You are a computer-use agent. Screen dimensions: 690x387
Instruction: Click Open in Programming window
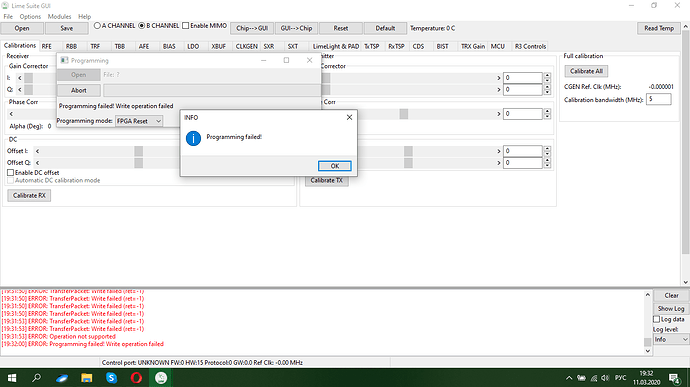(79, 75)
